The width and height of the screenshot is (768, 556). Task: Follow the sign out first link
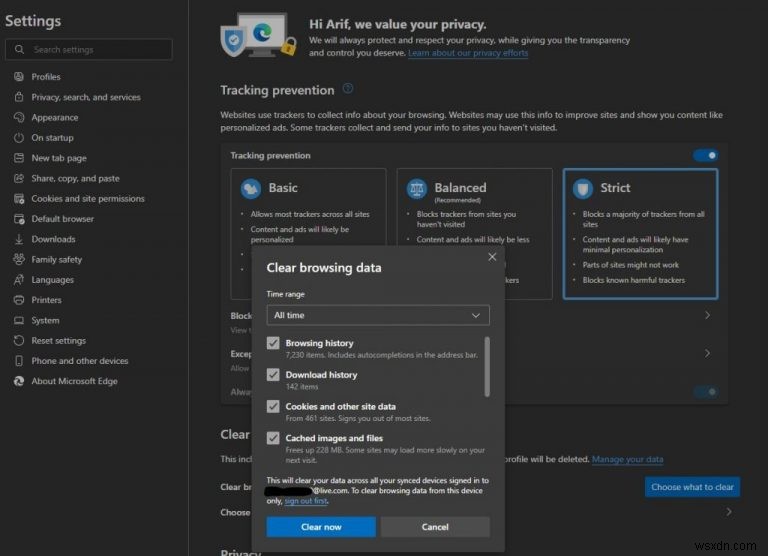306,501
